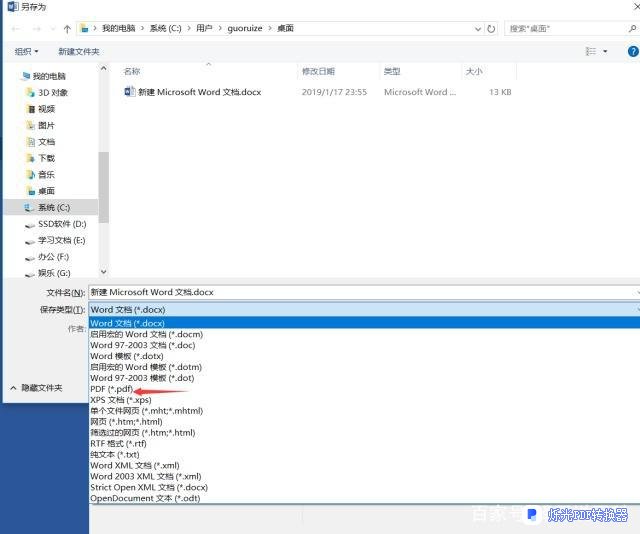The width and height of the screenshot is (640, 534).
Task: Select 下载 folder in the sidebar
Action: [46, 158]
